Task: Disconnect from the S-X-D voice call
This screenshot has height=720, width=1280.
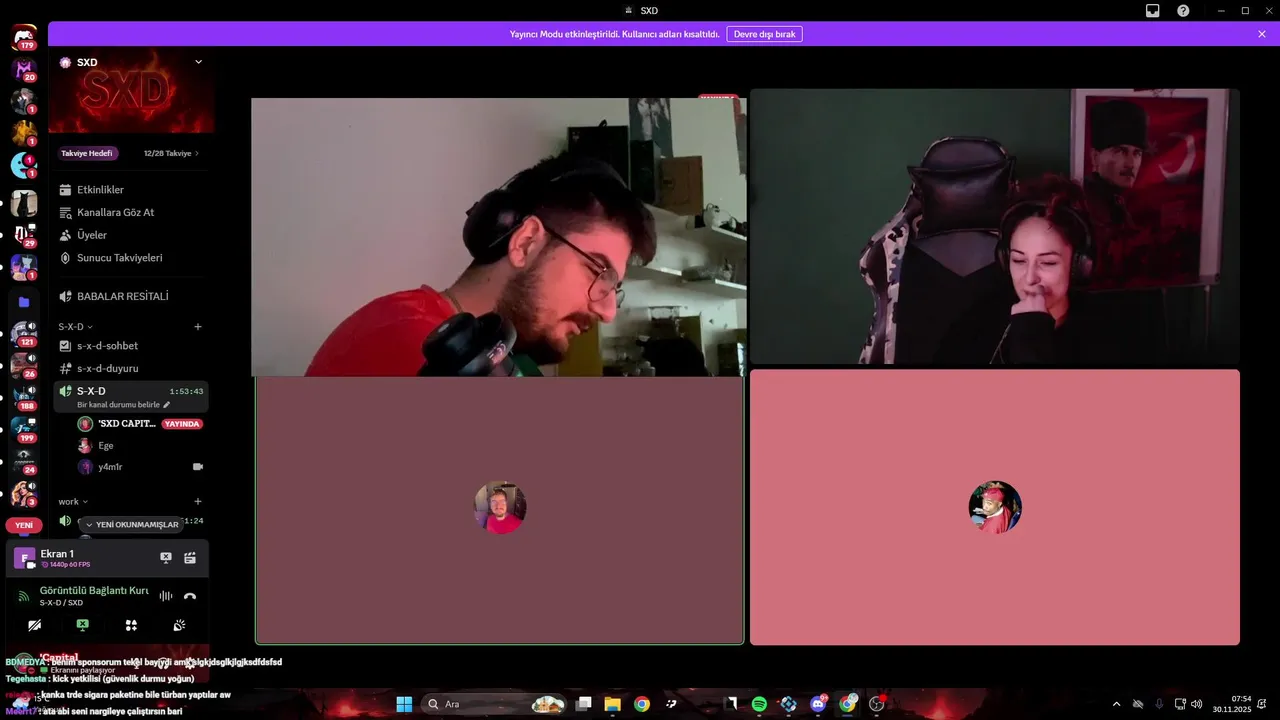Action: tap(190, 596)
